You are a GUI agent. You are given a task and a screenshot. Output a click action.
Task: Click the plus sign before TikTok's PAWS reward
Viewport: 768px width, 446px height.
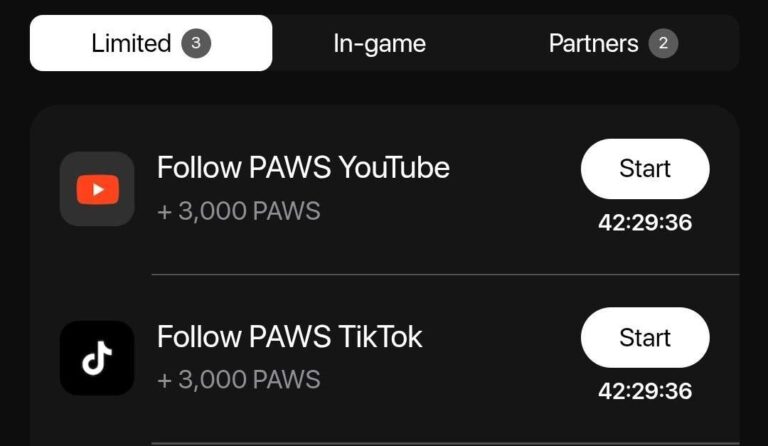[164, 380]
